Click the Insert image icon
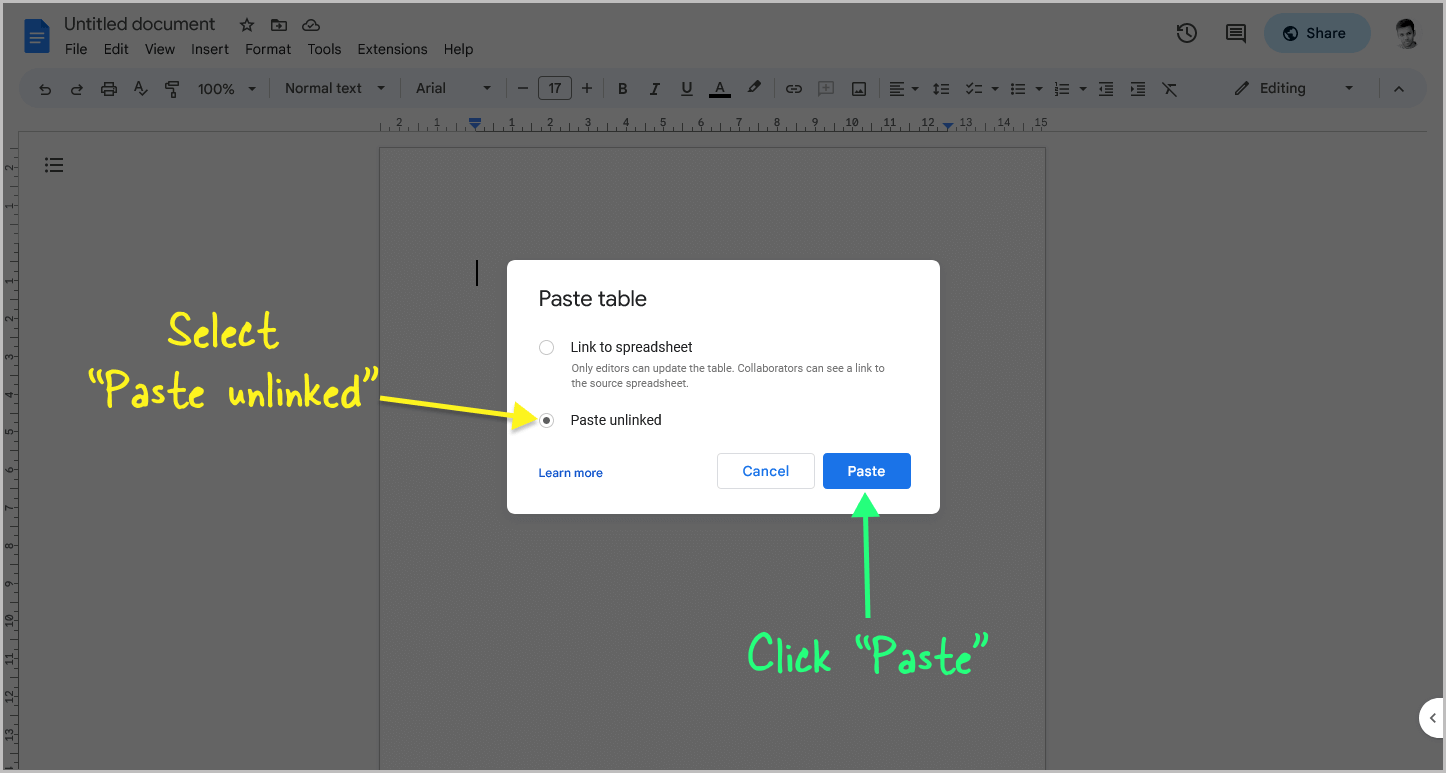This screenshot has width=1446, height=773. point(858,89)
